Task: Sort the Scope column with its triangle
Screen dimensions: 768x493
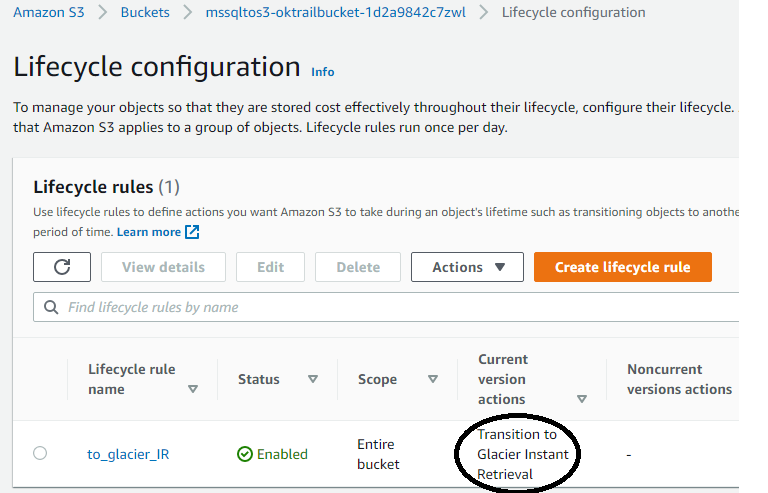Action: (432, 379)
